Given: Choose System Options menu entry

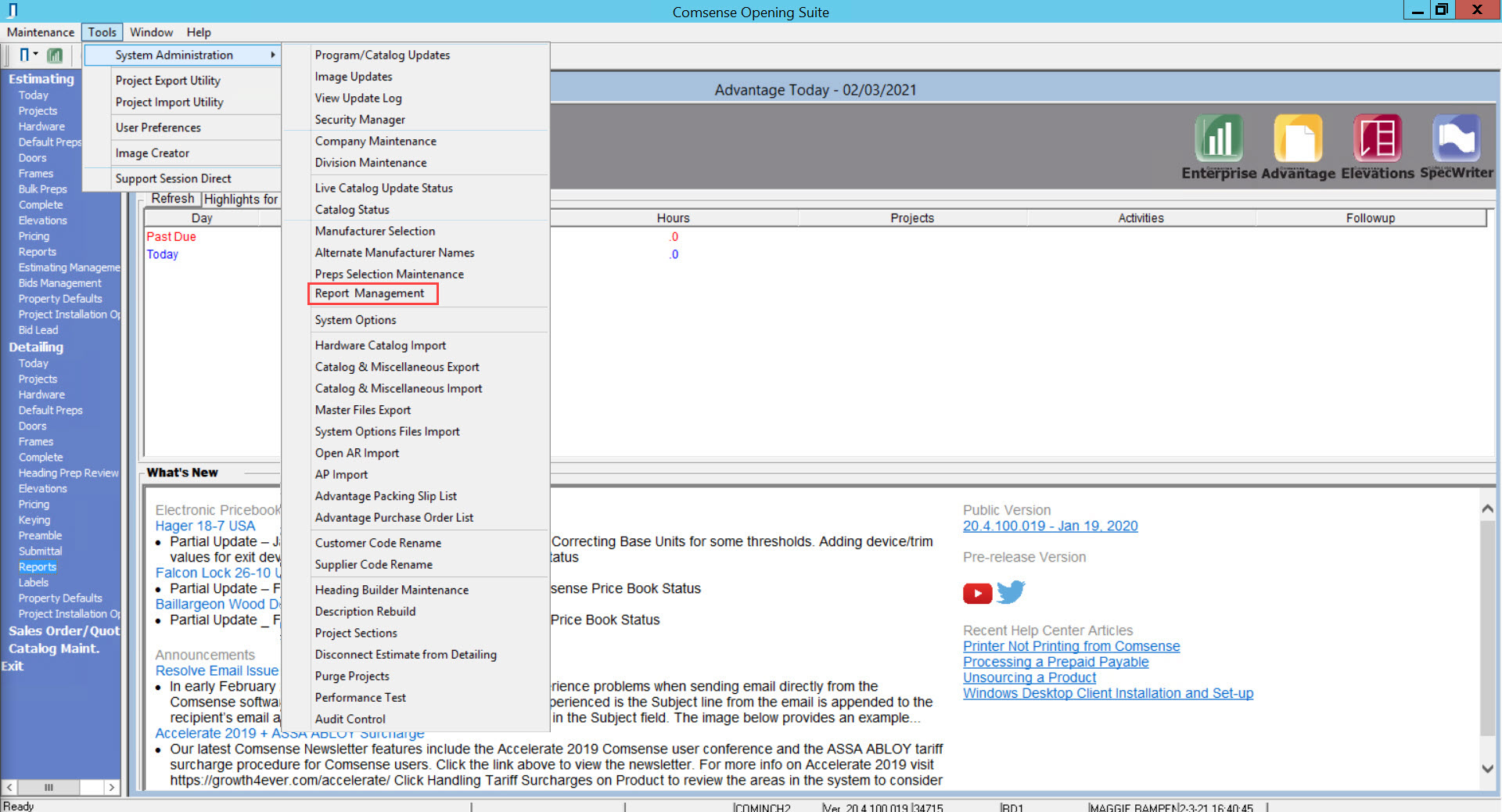Looking at the screenshot, I should coord(355,320).
